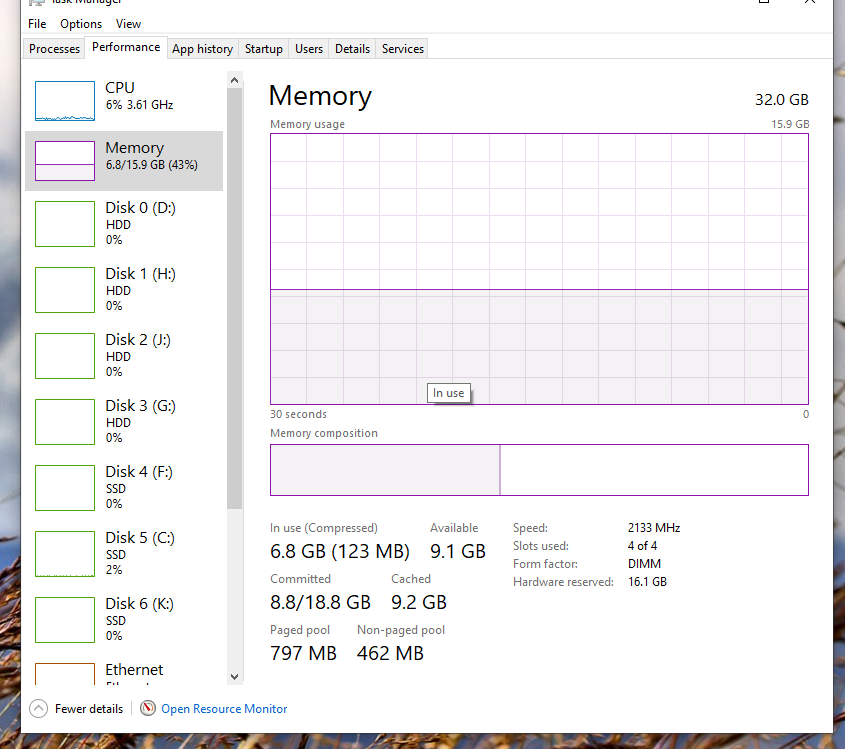Open the File menu

tap(37, 24)
